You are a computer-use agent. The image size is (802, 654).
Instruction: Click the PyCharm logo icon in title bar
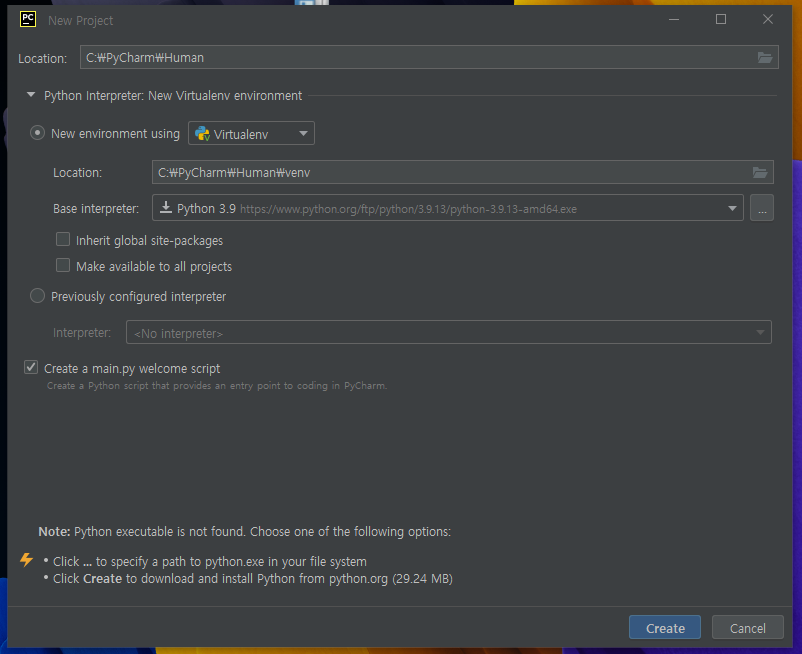pos(28,19)
